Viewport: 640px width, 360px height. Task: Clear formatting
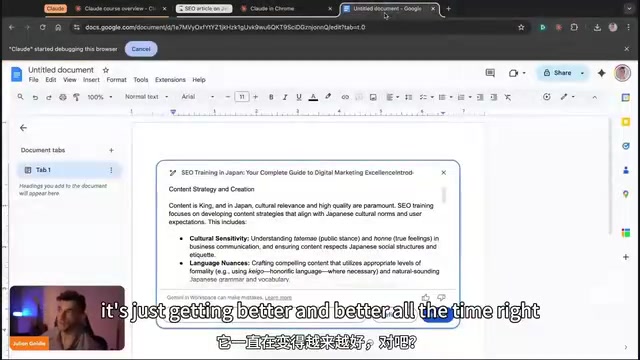[508, 97]
